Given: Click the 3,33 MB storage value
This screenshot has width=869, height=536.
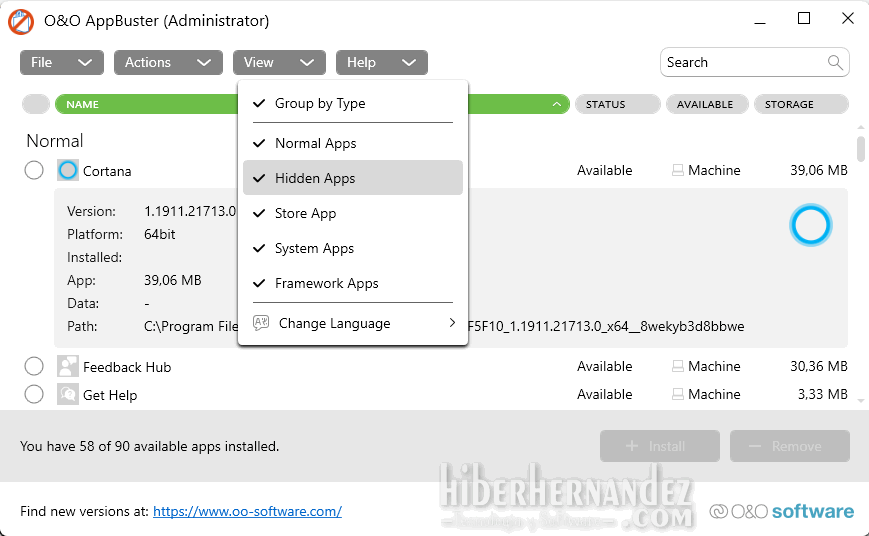Looking at the screenshot, I should point(822,394).
